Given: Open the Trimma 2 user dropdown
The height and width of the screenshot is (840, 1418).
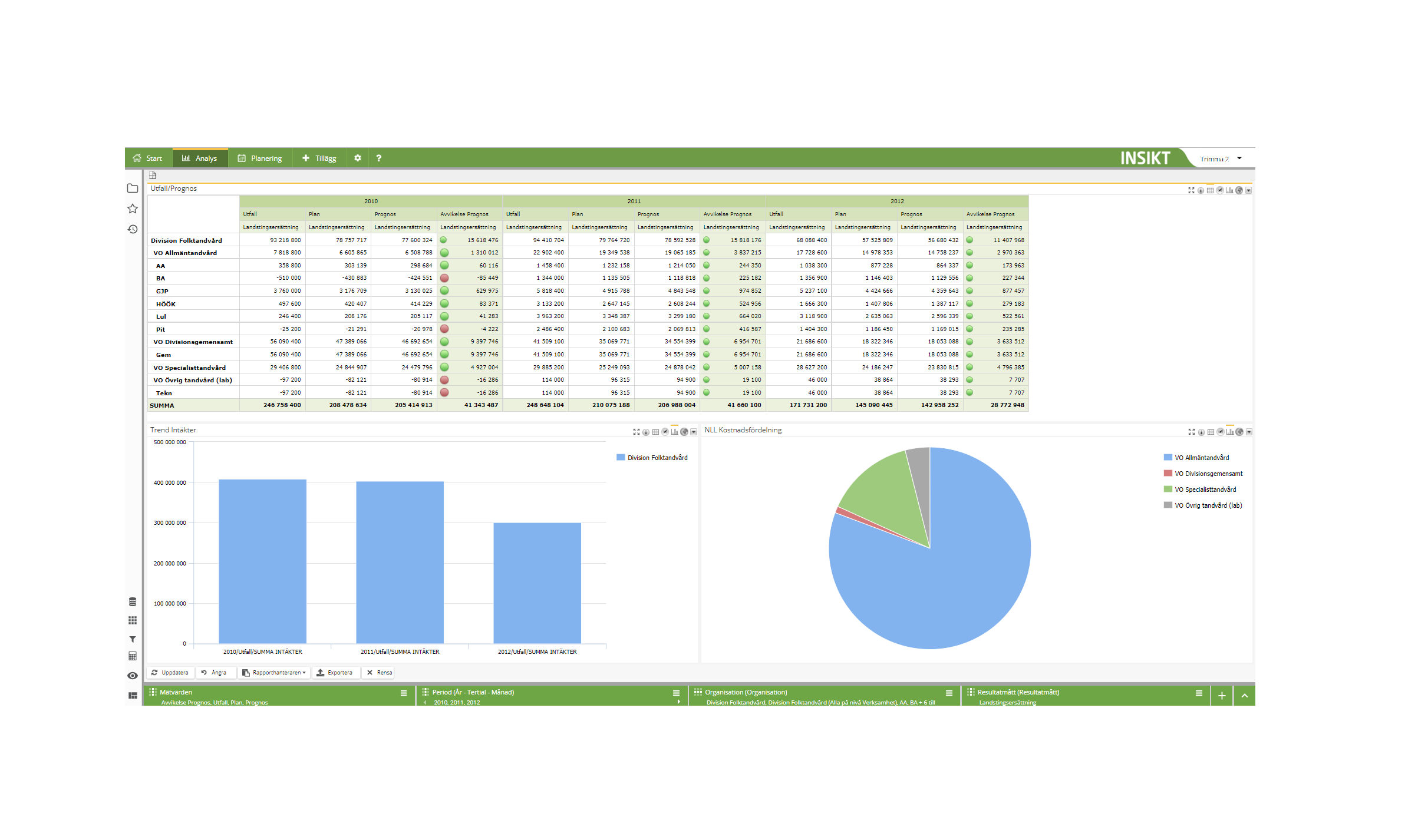Looking at the screenshot, I should pyautogui.click(x=1221, y=159).
